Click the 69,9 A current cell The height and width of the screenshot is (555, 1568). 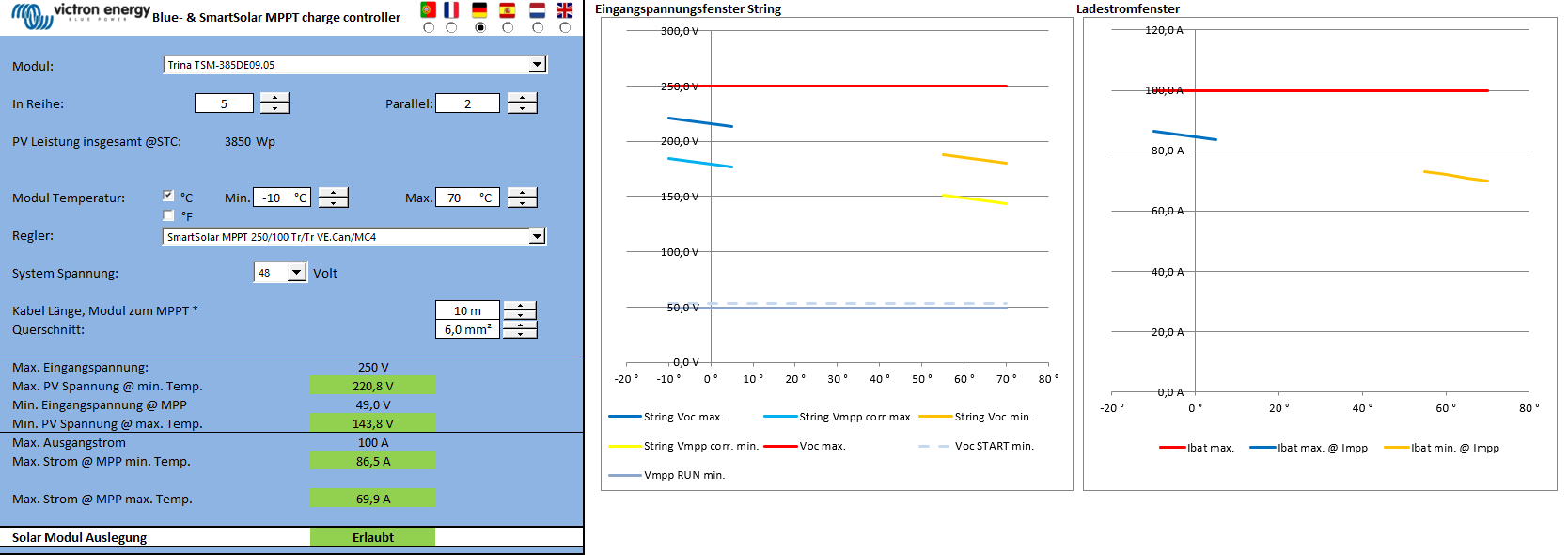(x=373, y=499)
